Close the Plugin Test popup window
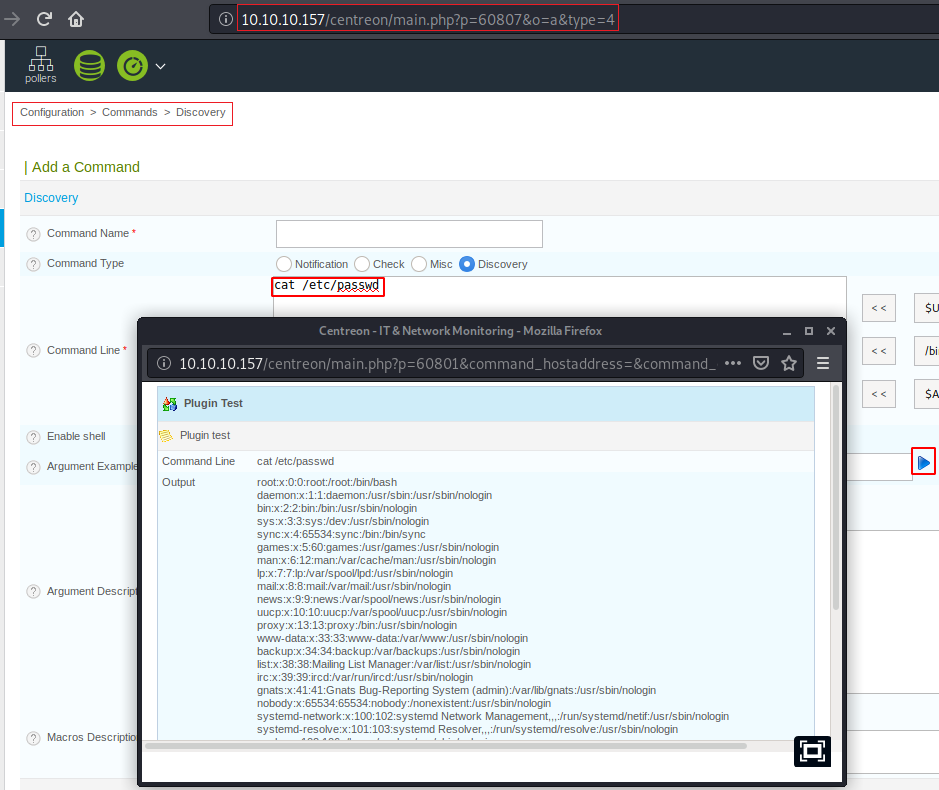939x790 pixels. click(831, 331)
